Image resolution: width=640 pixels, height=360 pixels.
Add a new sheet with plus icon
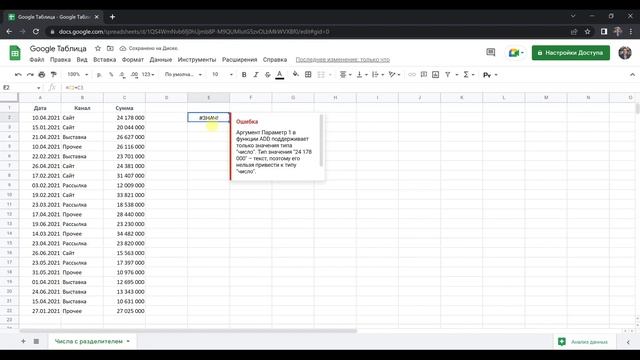(x=23, y=341)
